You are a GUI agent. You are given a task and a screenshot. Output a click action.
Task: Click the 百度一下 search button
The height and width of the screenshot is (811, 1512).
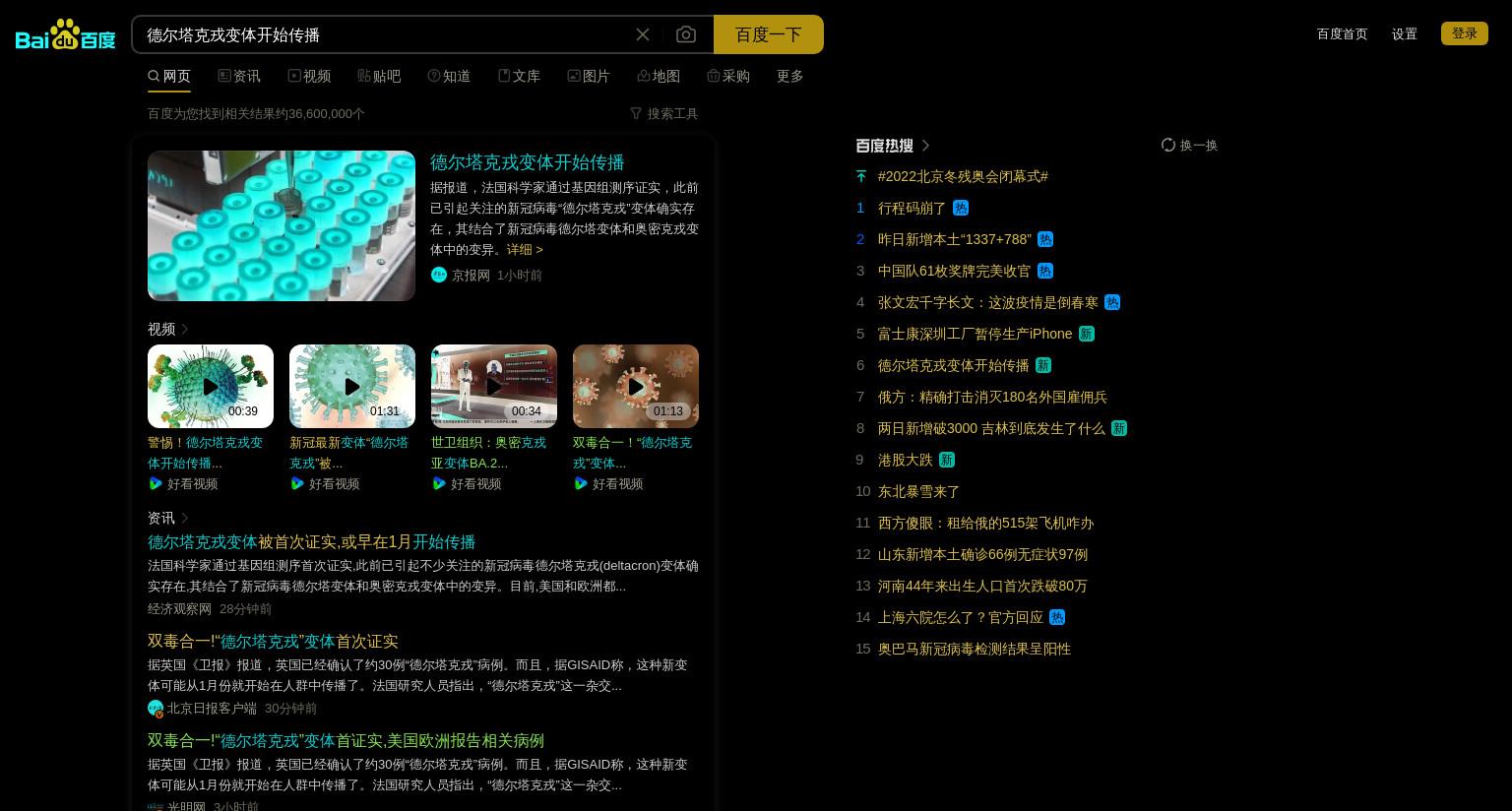coord(769,34)
